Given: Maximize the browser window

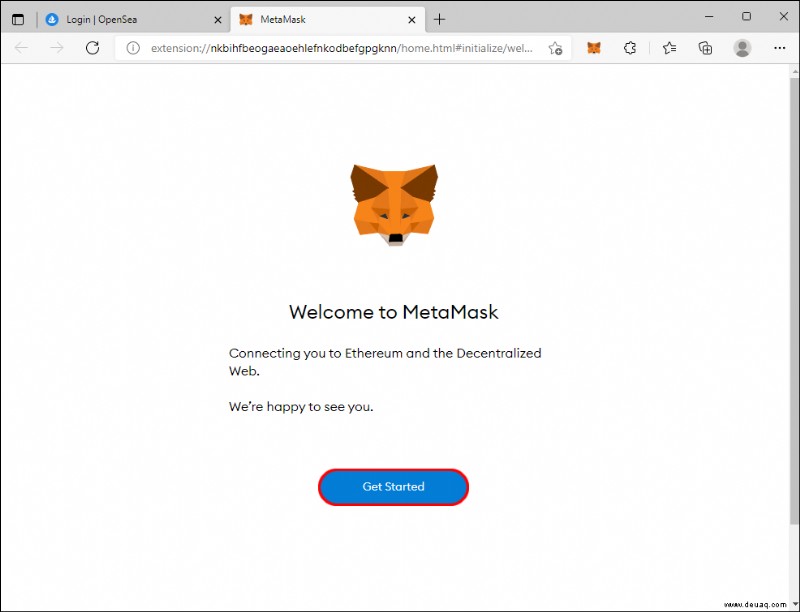Looking at the screenshot, I should coord(746,17).
